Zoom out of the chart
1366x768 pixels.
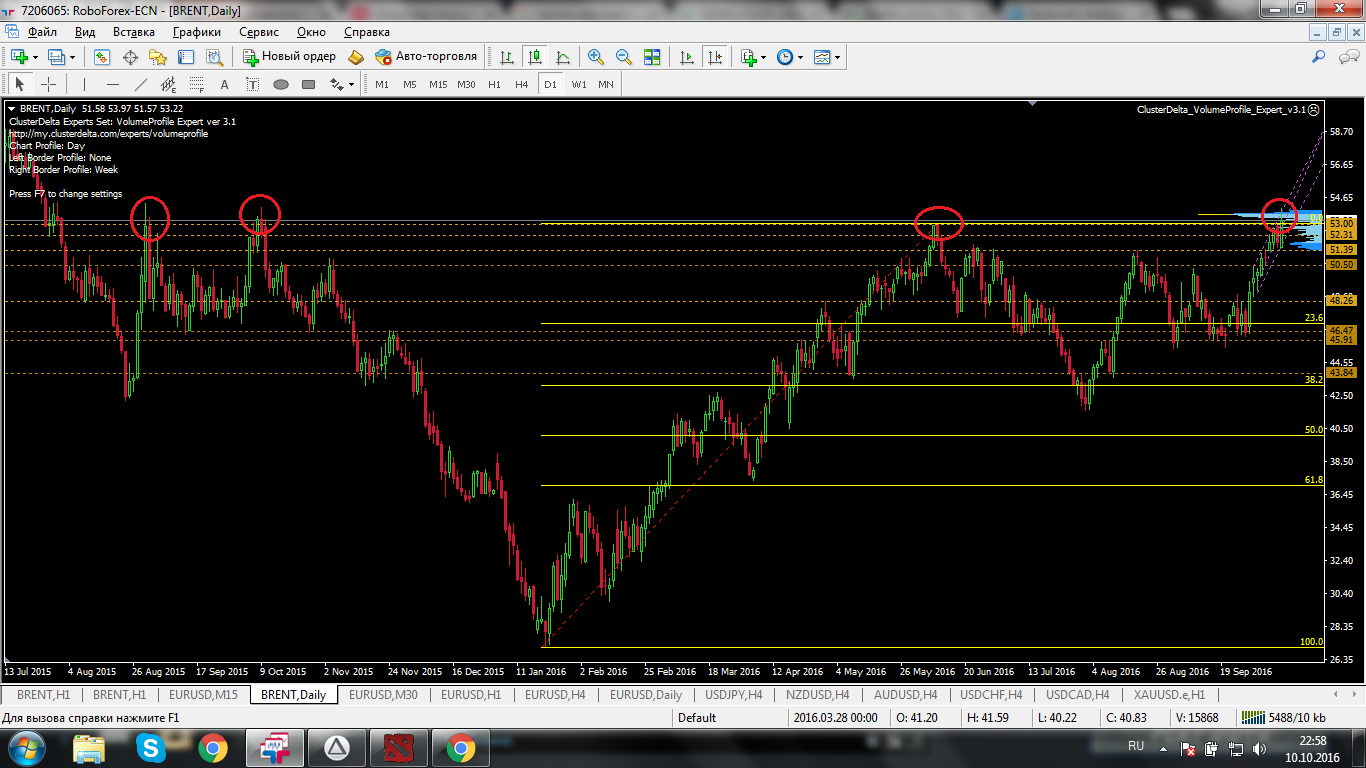click(x=624, y=57)
